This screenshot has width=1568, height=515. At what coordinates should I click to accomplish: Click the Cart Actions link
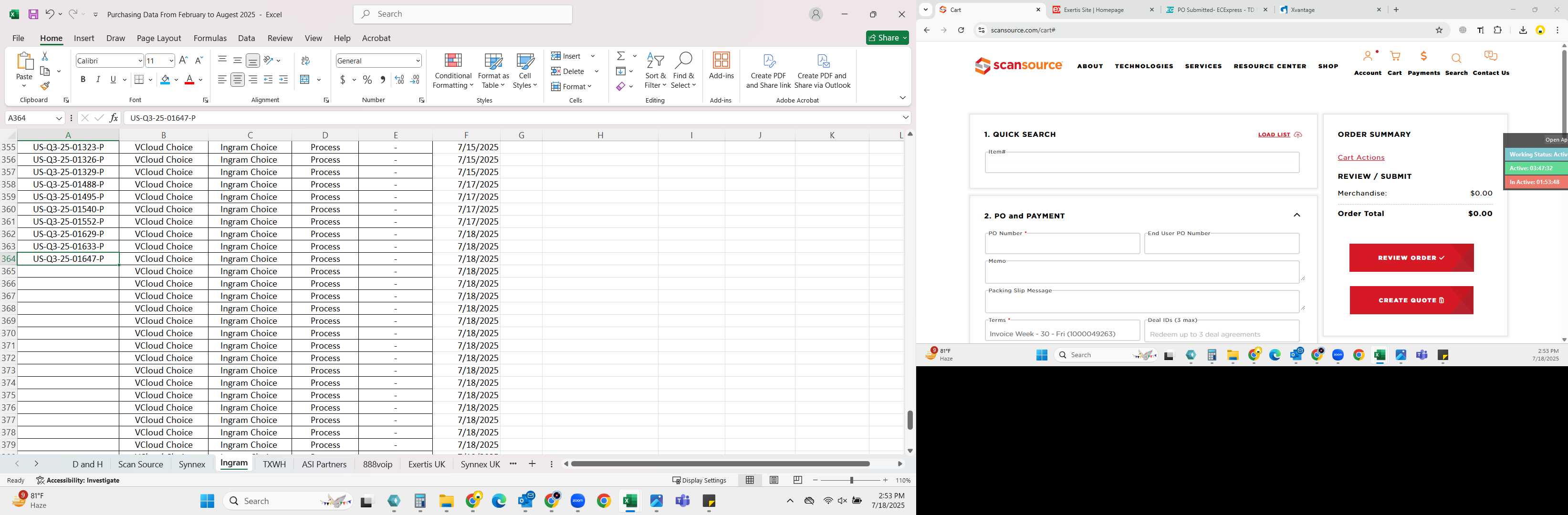1361,157
